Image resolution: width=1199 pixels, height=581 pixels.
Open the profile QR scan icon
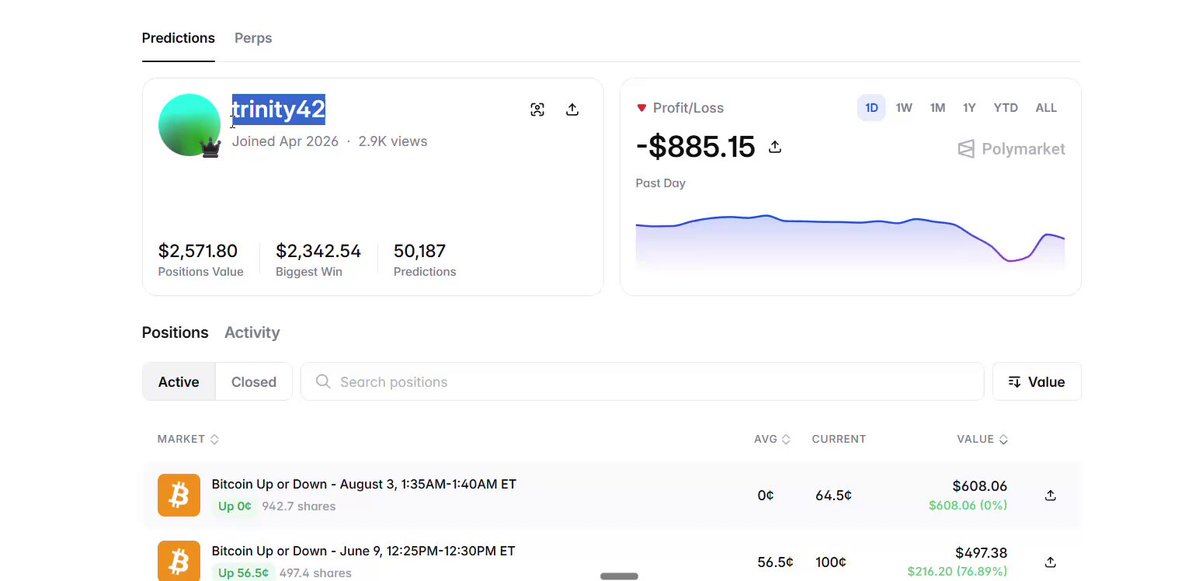[538, 109]
